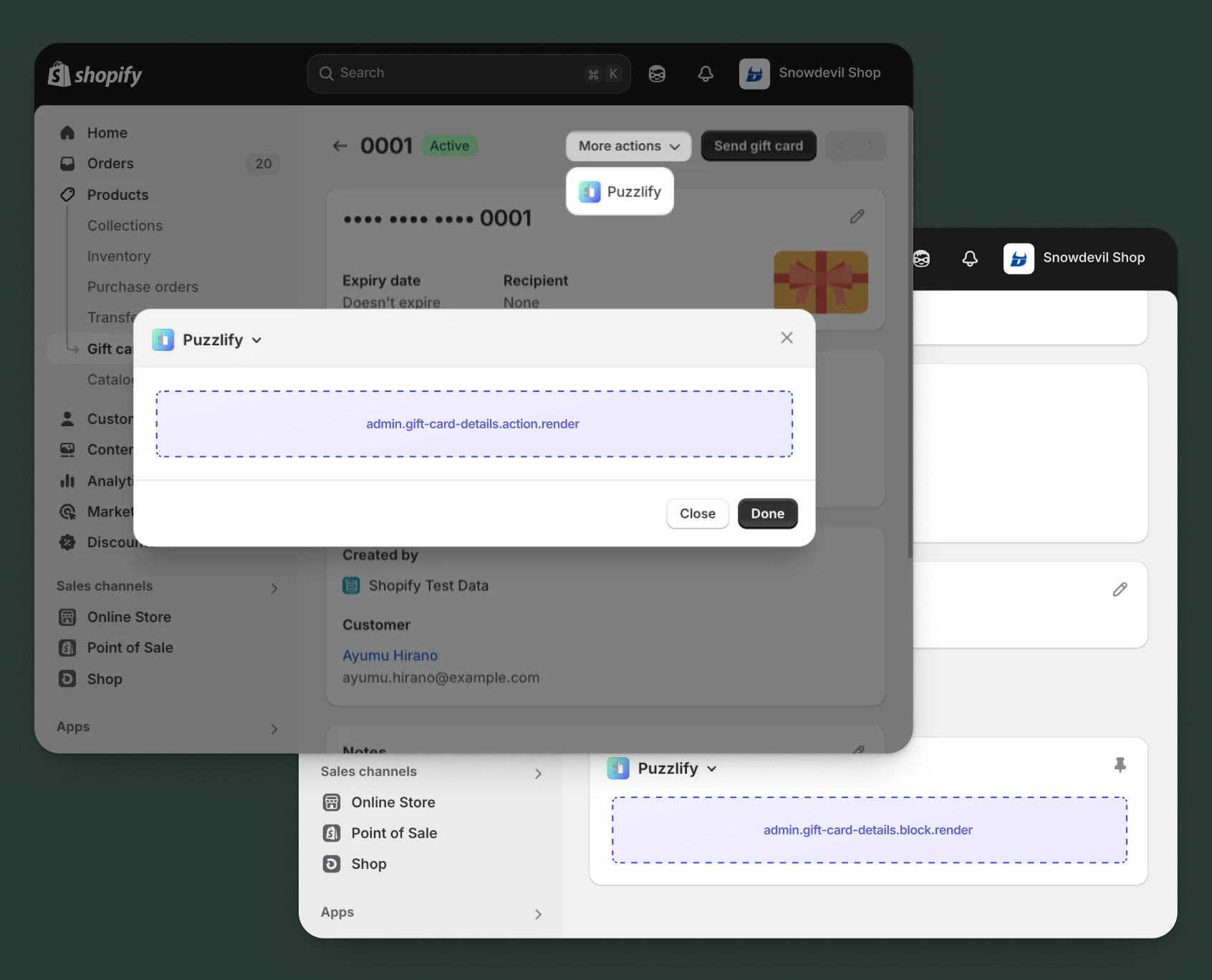
Task: Click the Shopify logo in header
Action: pyautogui.click(x=95, y=75)
